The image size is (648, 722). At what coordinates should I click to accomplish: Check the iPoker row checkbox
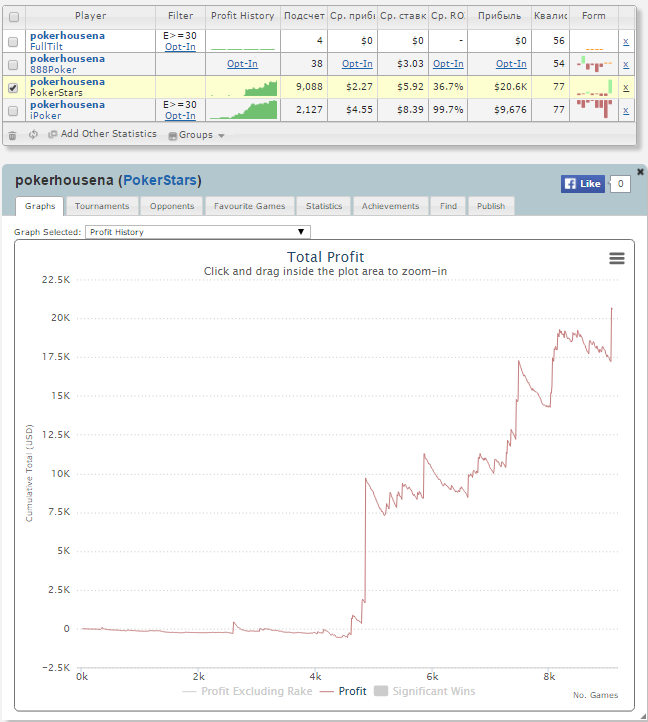pyautogui.click(x=13, y=111)
